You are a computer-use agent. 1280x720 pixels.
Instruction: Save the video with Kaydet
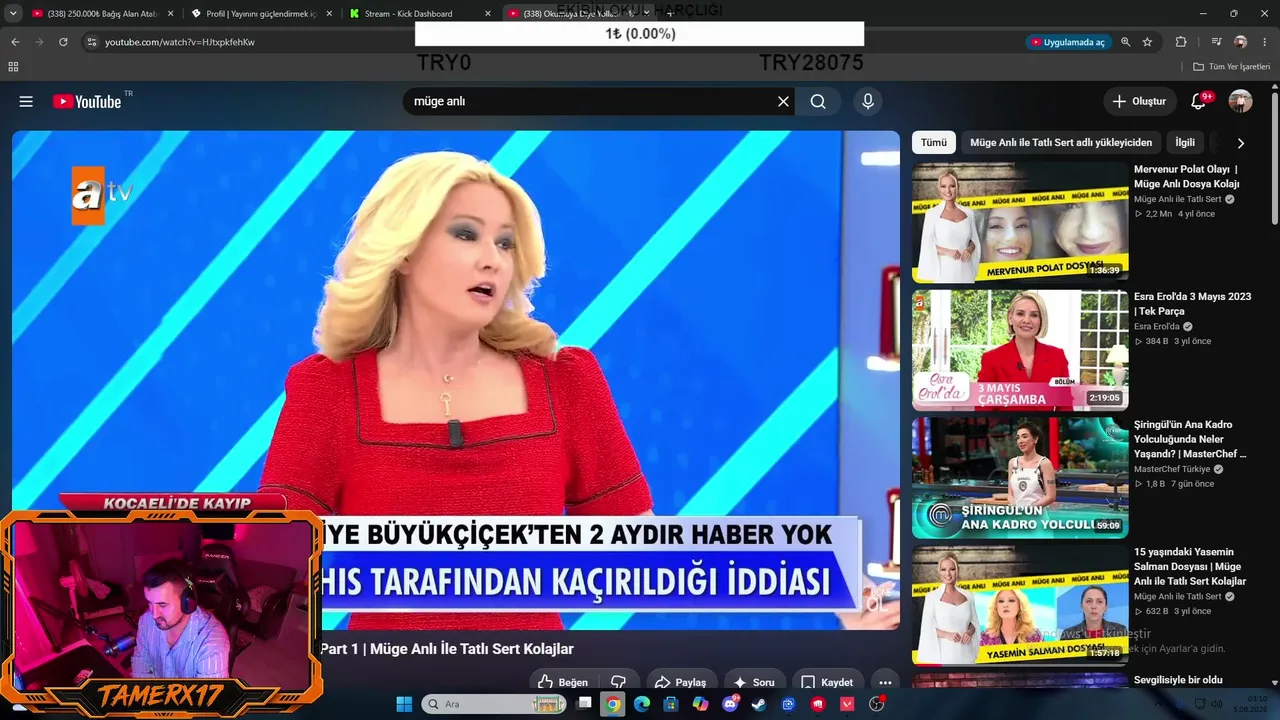click(826, 682)
